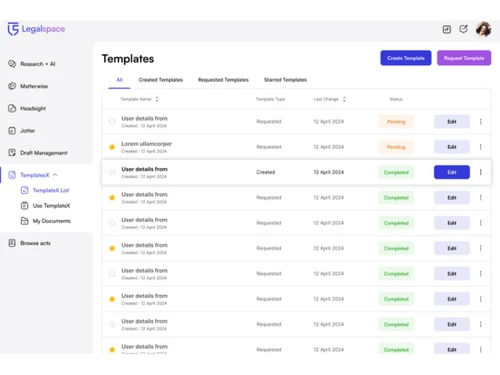
Task: Open Draft Management in the sidebar
Action: [37, 153]
